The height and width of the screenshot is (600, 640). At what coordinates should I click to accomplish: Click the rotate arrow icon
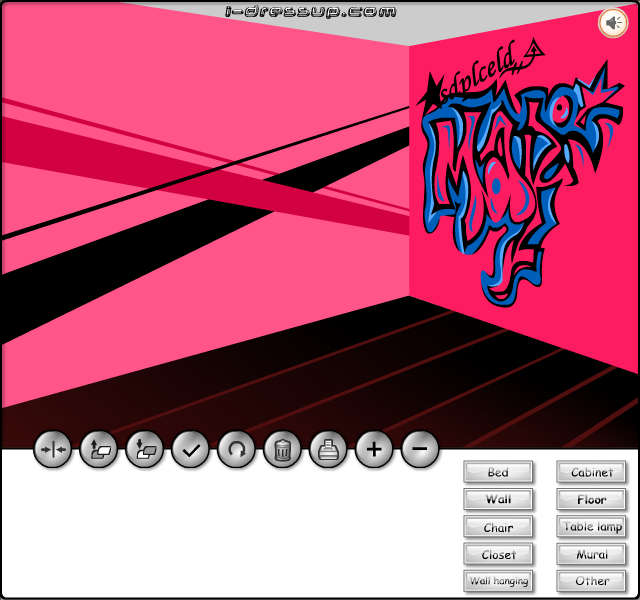[x=236, y=449]
